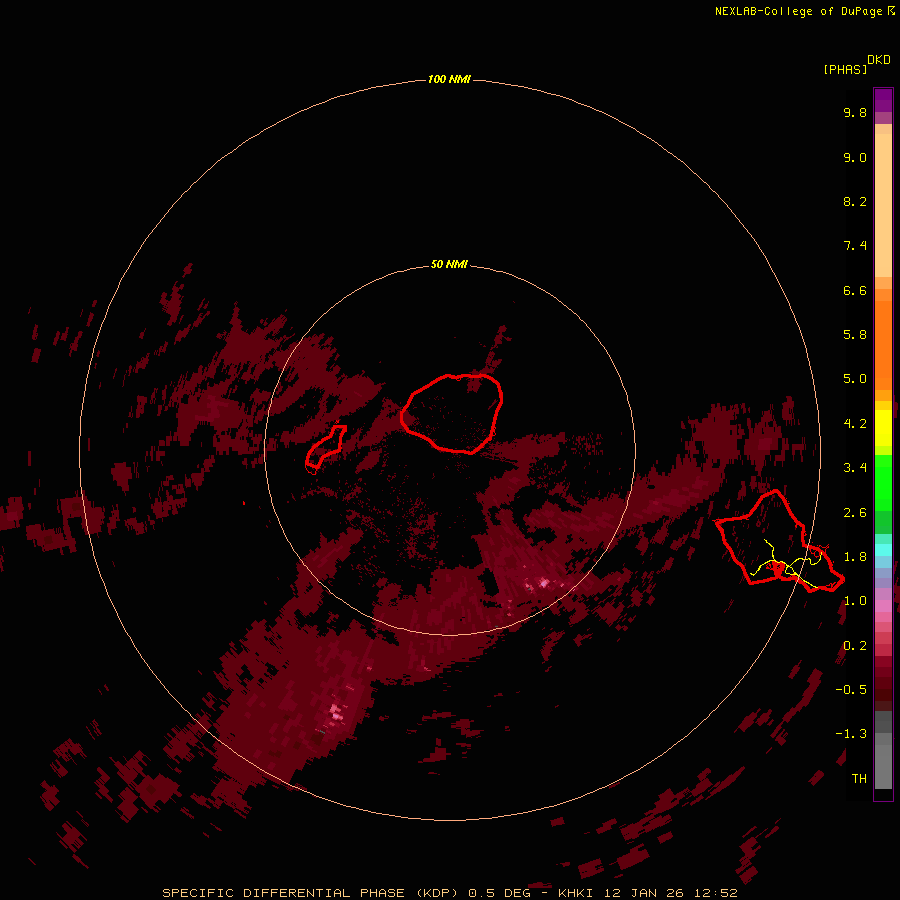Select the 8.2 scale label

tap(855, 201)
